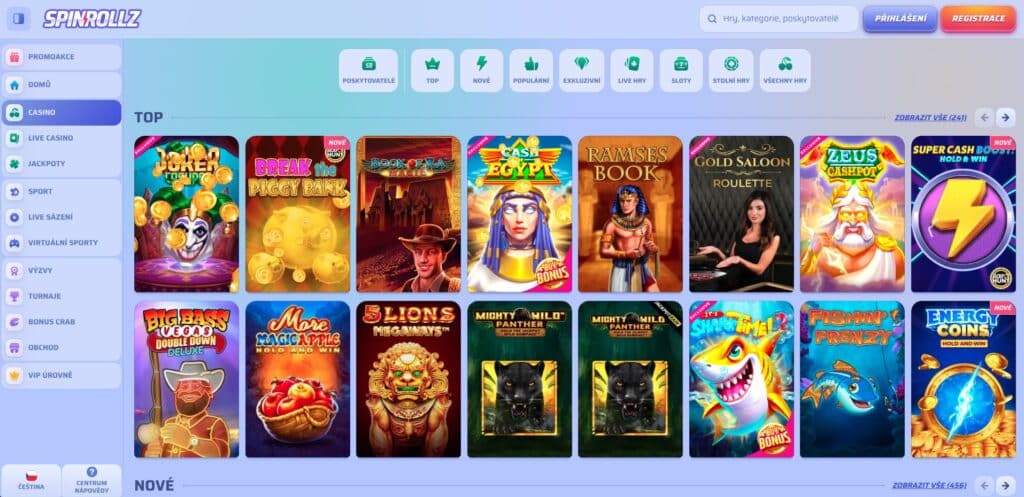Image resolution: width=1024 pixels, height=497 pixels.
Task: Click the Registrace button
Action: coord(978,19)
